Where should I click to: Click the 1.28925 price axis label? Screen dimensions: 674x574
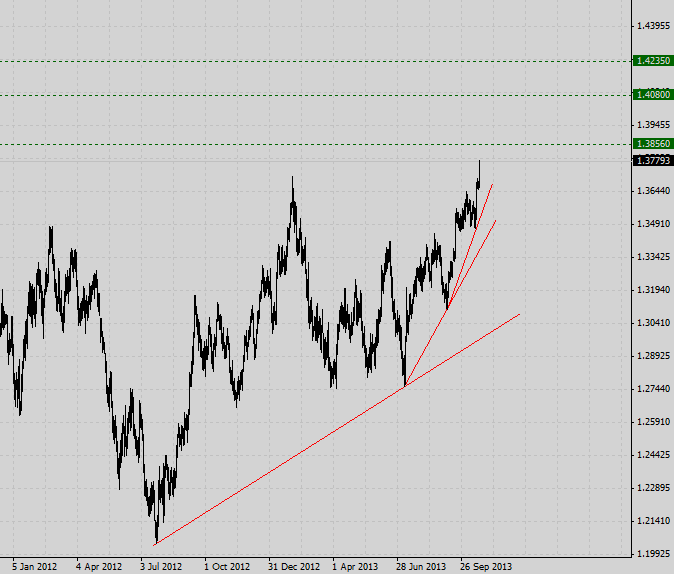click(653, 356)
